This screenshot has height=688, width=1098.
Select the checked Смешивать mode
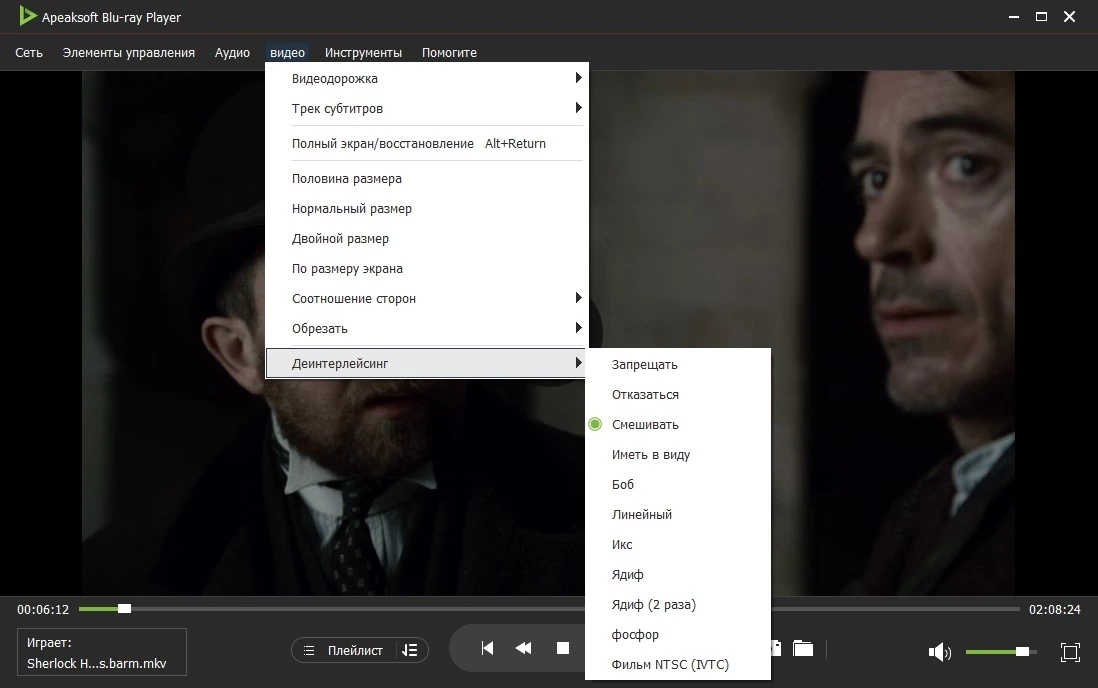click(678, 425)
